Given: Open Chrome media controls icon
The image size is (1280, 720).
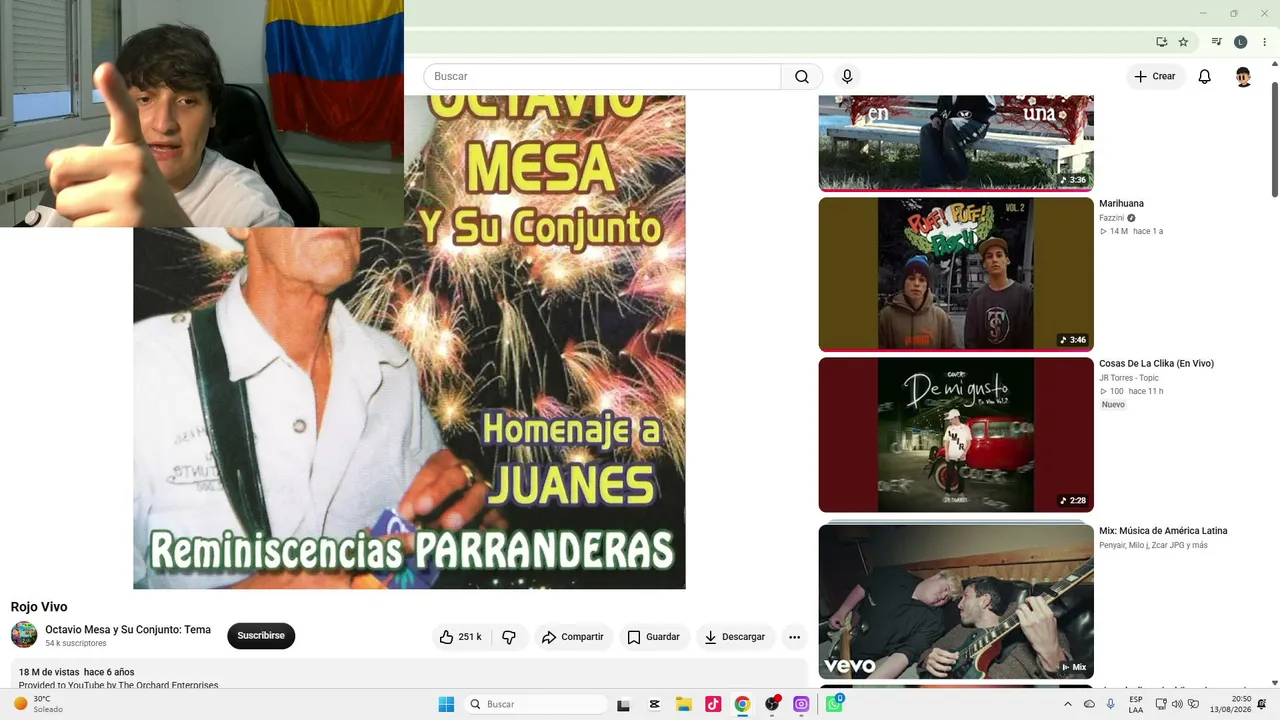Looking at the screenshot, I should point(1216,42).
